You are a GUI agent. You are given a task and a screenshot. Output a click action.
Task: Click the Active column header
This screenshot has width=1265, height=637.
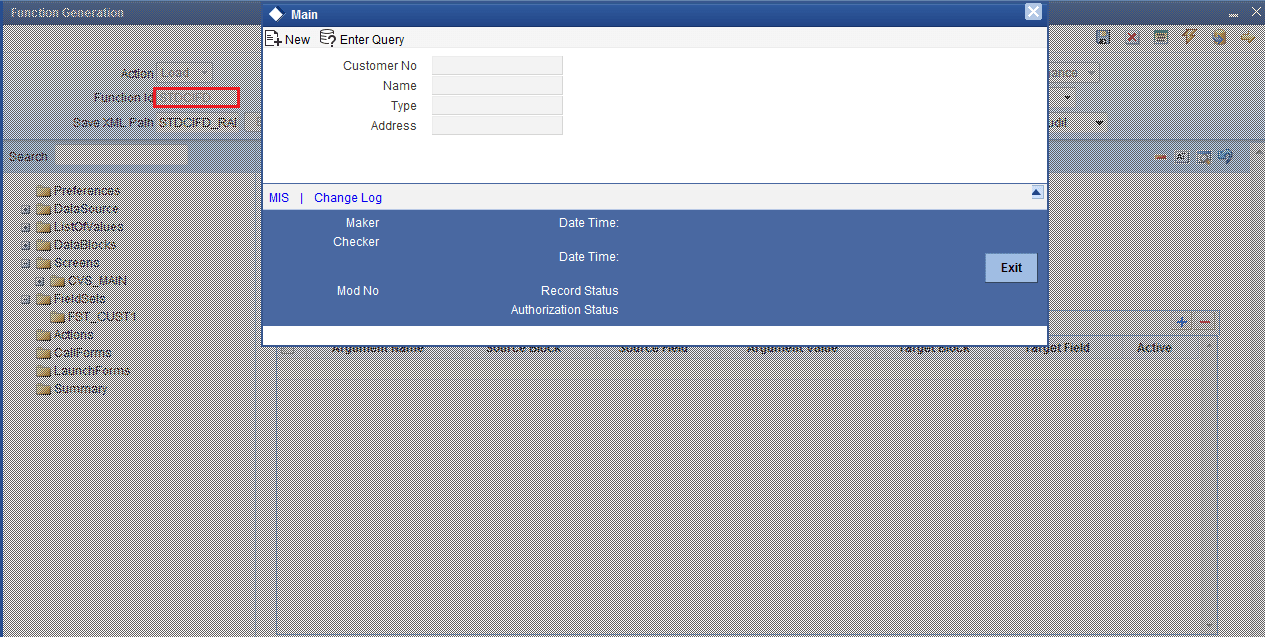pos(1154,348)
